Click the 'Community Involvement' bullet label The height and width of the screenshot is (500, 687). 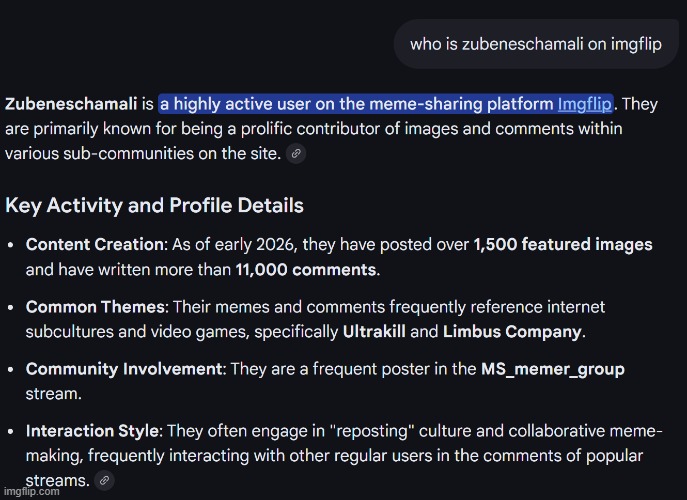pyautogui.click(x=124, y=369)
